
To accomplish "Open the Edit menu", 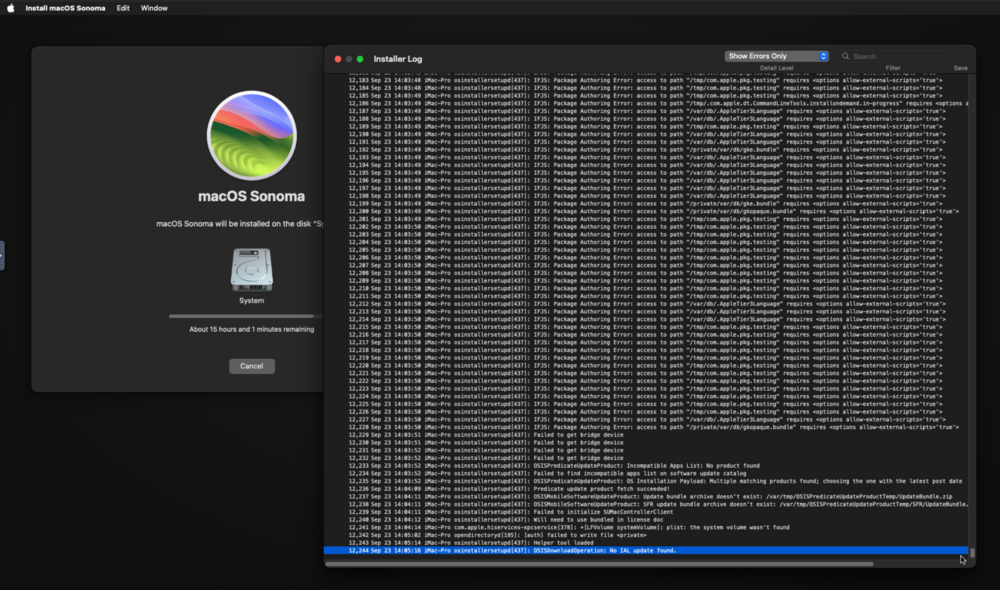I will (x=123, y=8).
